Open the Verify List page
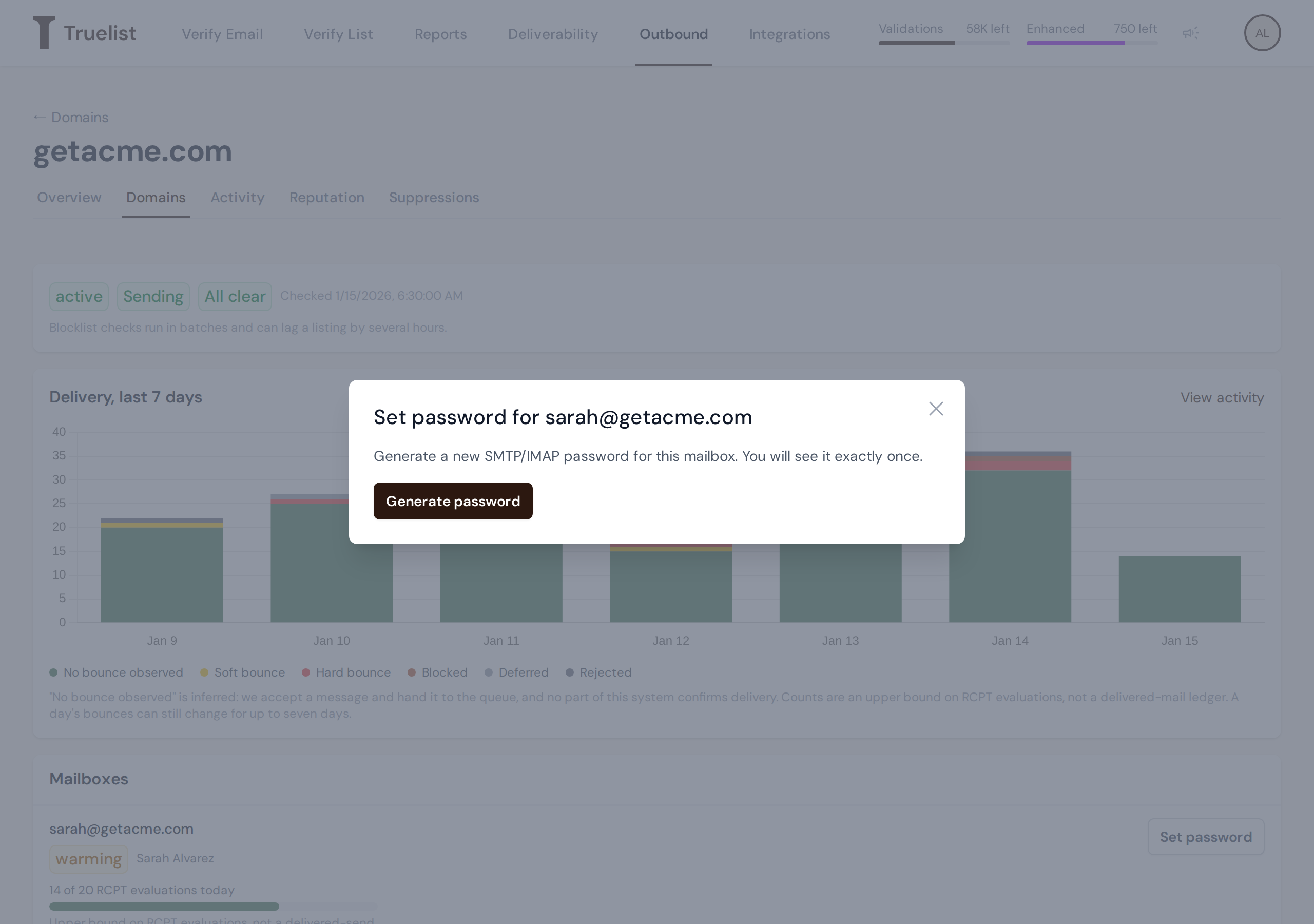This screenshot has height=924, width=1314. tap(338, 34)
